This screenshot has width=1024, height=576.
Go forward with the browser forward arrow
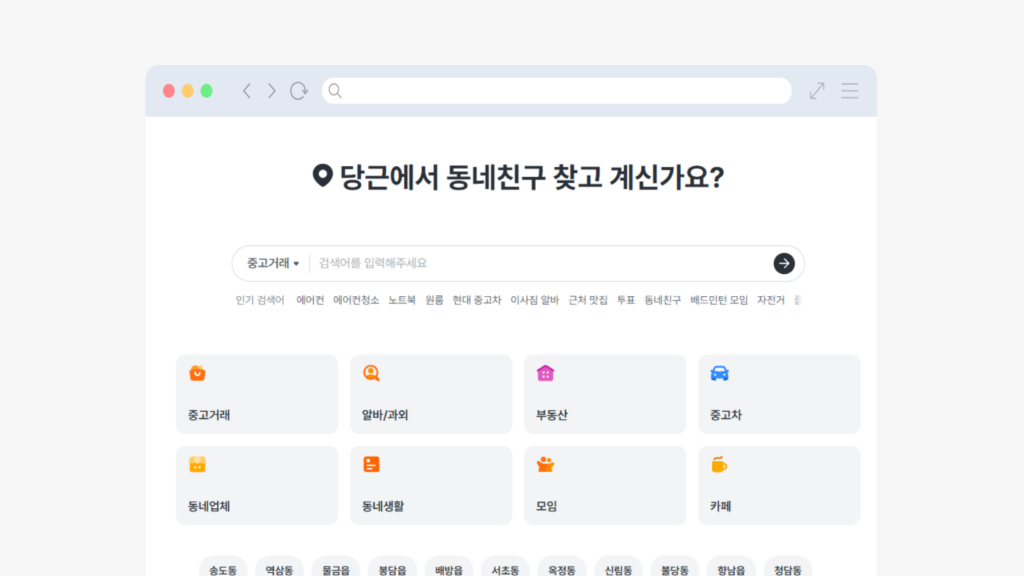pos(272,91)
